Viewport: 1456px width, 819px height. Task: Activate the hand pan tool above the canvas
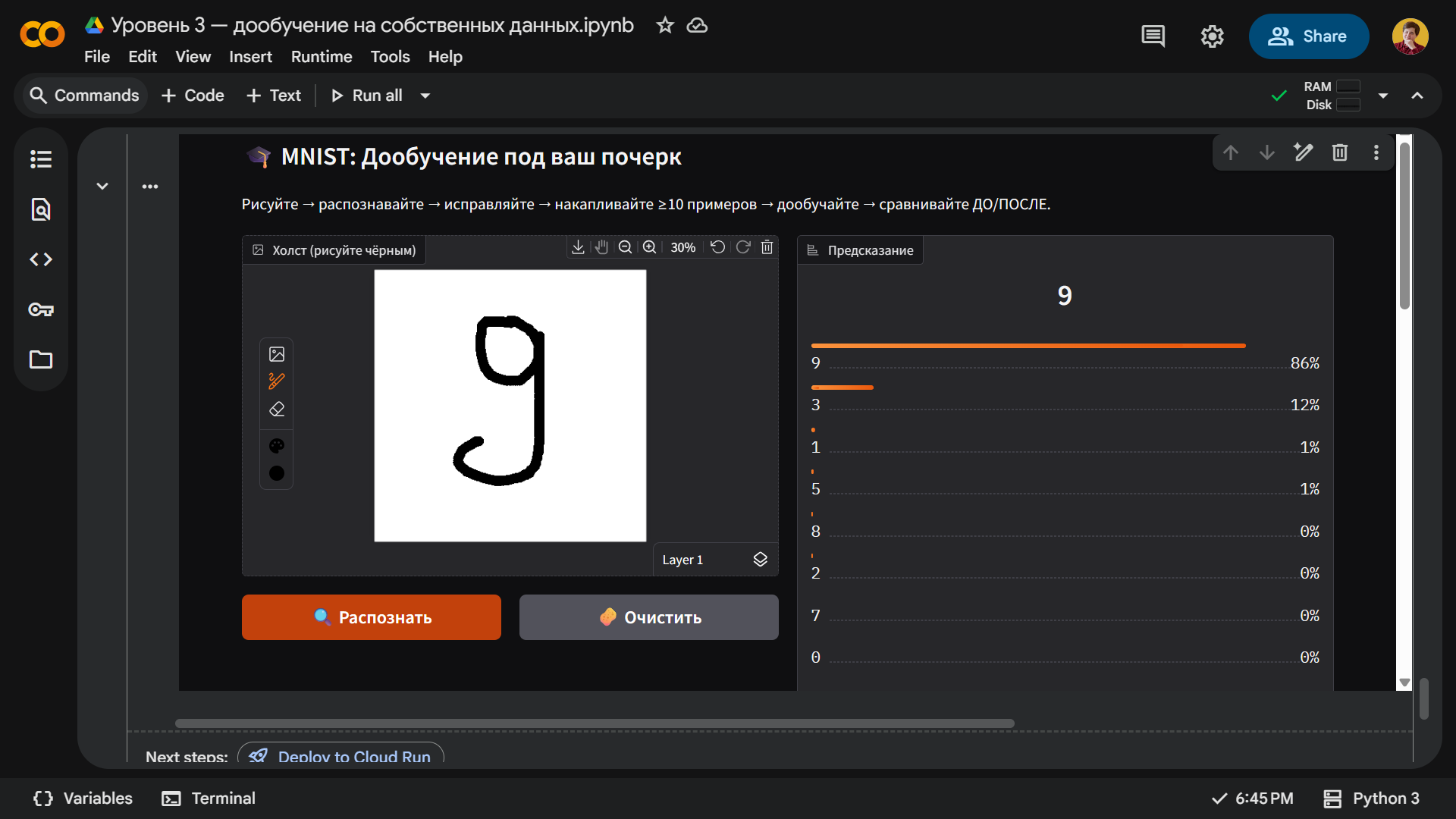click(601, 247)
